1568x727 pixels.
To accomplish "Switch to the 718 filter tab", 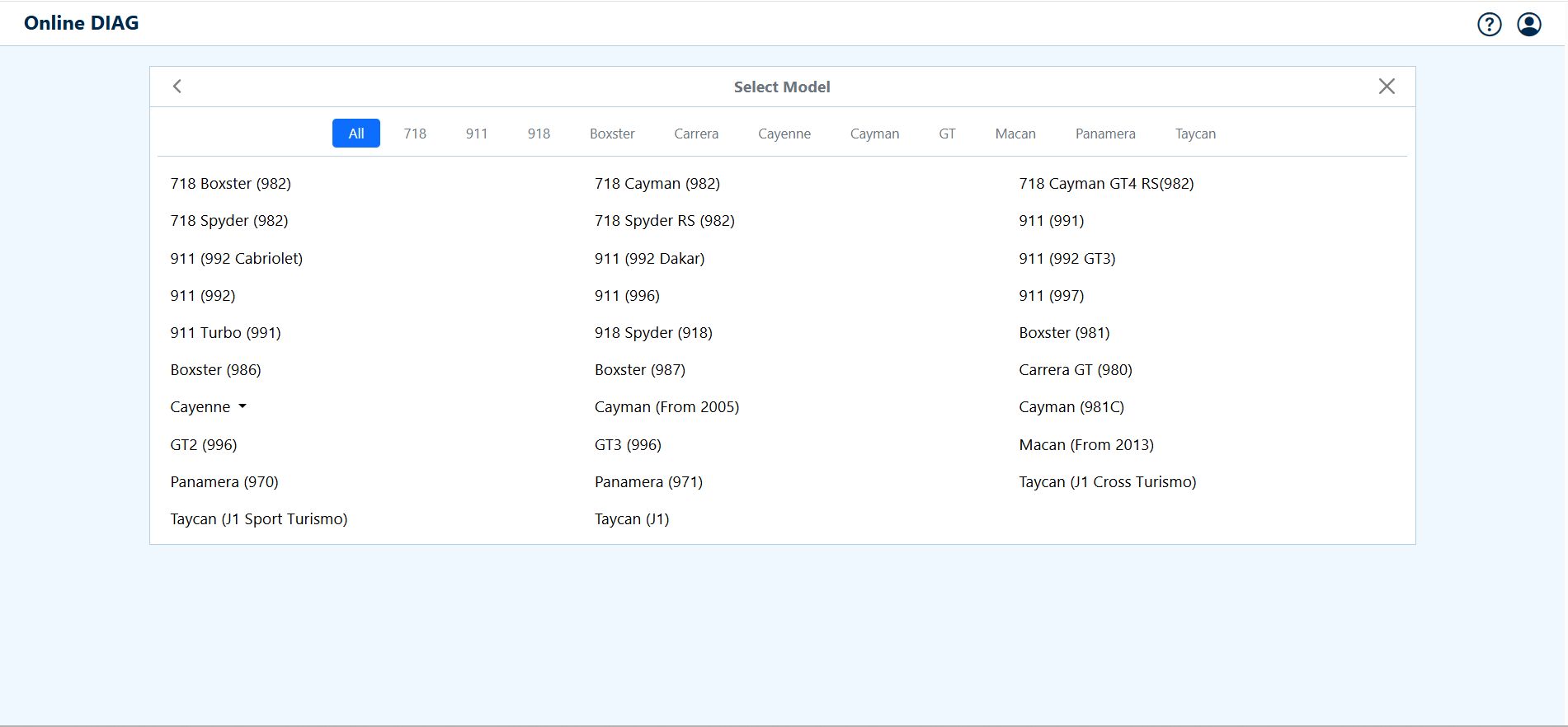I will click(x=415, y=134).
